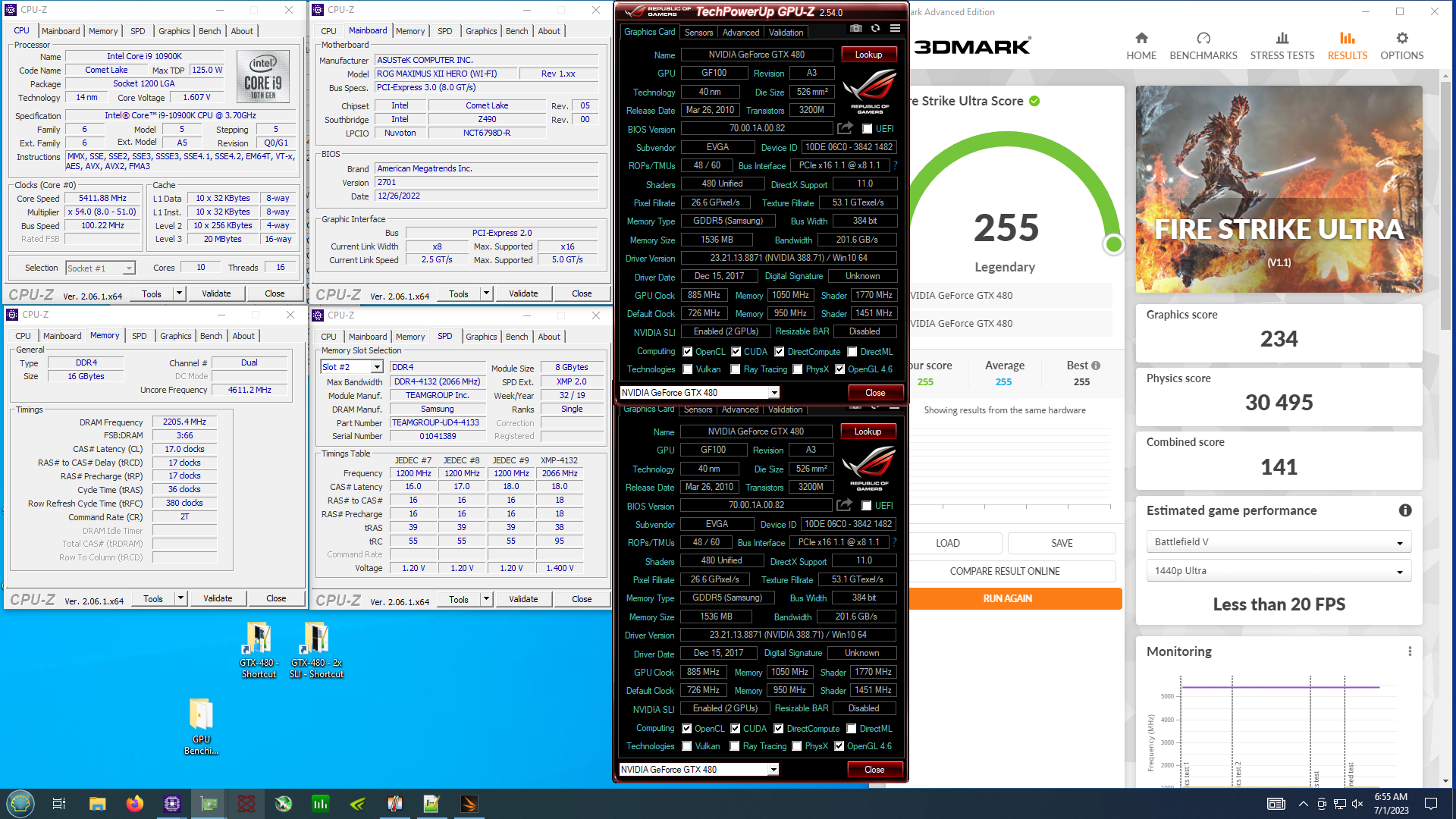This screenshot has width=1456, height=819.
Task: Toggle PhysX checkbox in lower GPU-Z
Action: [x=797, y=746]
